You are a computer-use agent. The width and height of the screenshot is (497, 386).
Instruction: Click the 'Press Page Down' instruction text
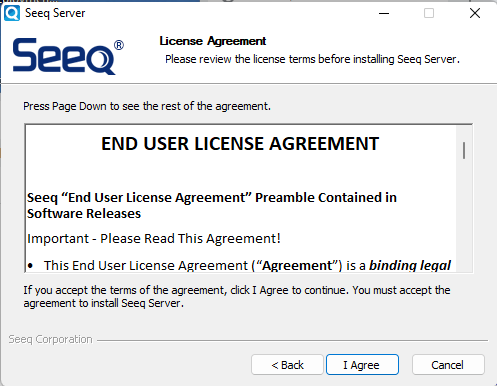(x=147, y=106)
